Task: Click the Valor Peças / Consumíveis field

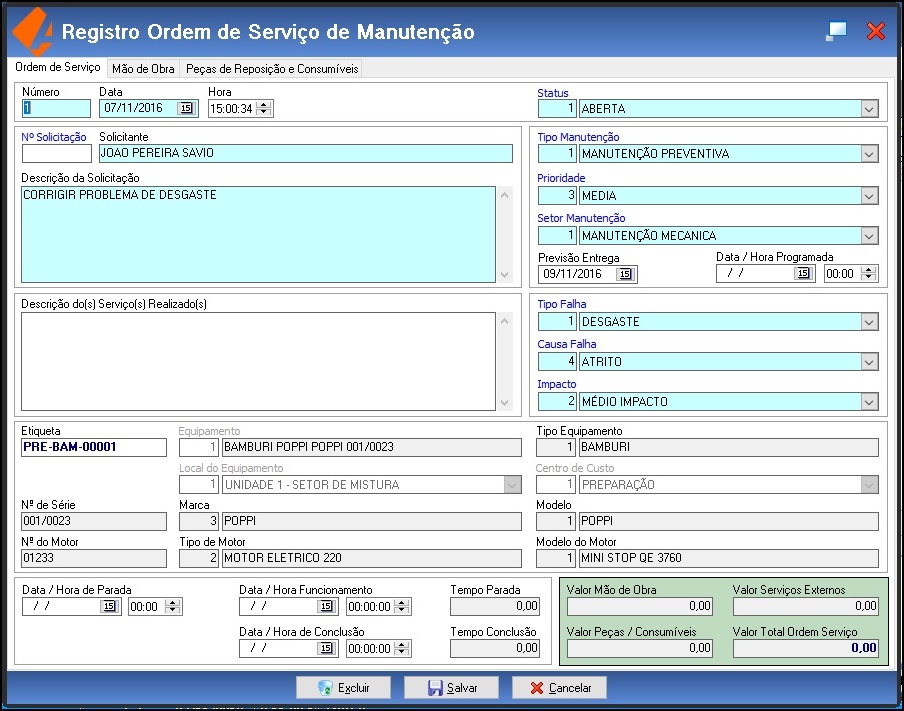Action: 640,648
